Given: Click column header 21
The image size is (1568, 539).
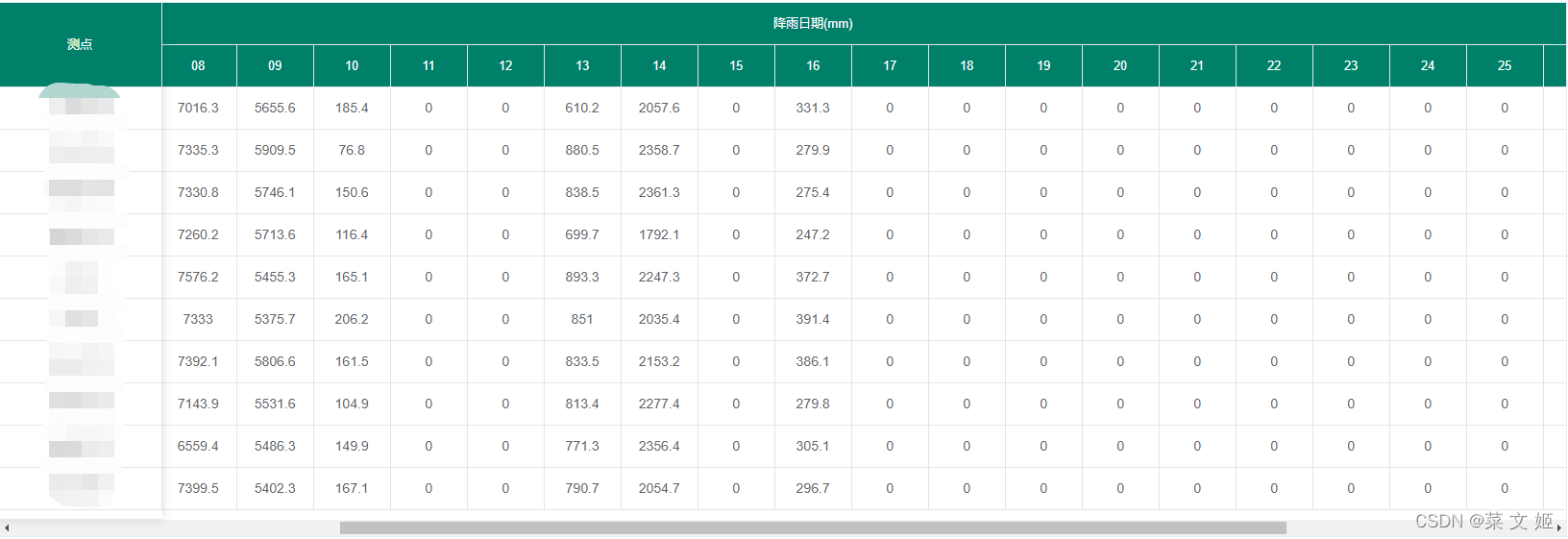Looking at the screenshot, I should pyautogui.click(x=1197, y=65).
